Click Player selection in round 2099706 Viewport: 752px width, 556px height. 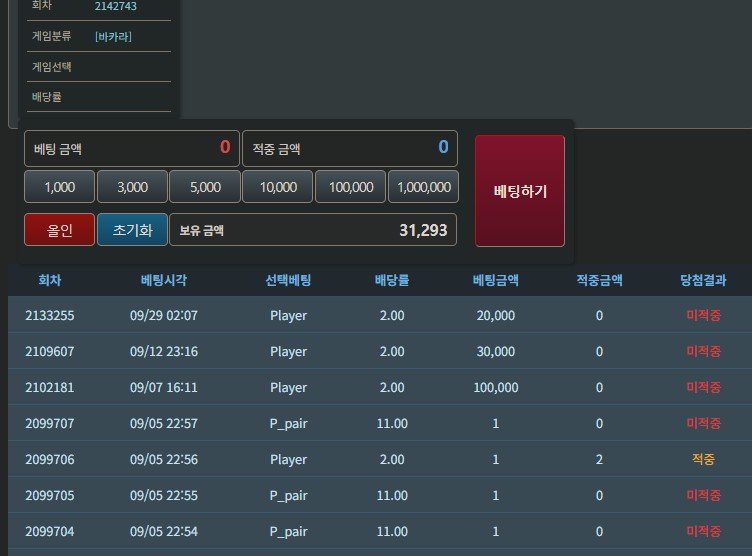point(288,460)
